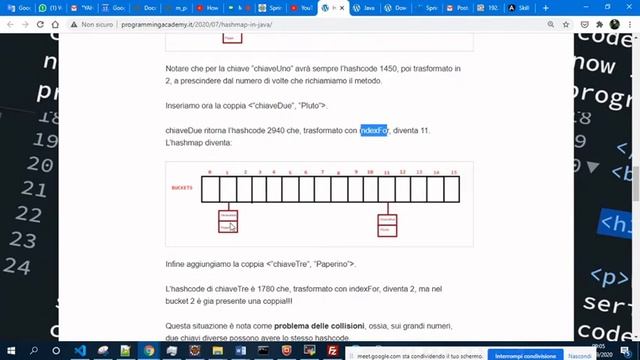Click the hashmap buckets diagram image
Viewport: 640px width, 360px height.
pyautogui.click(x=319, y=204)
